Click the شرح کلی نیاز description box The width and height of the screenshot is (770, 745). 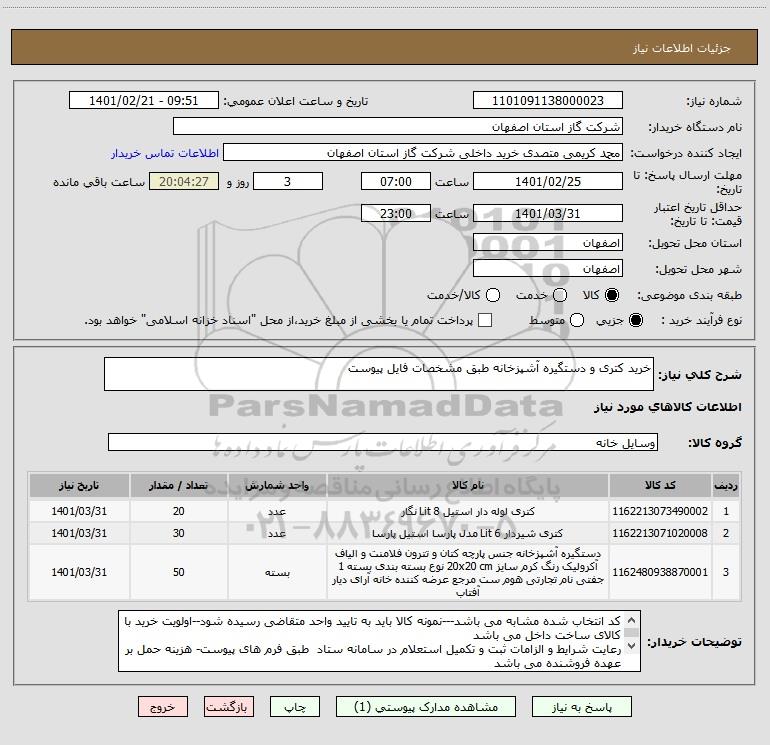coord(379,374)
